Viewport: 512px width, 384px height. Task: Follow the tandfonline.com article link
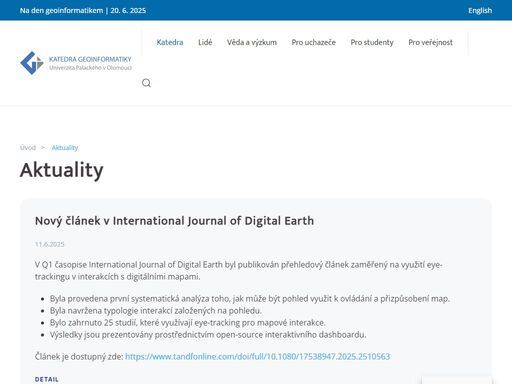[x=257, y=356]
